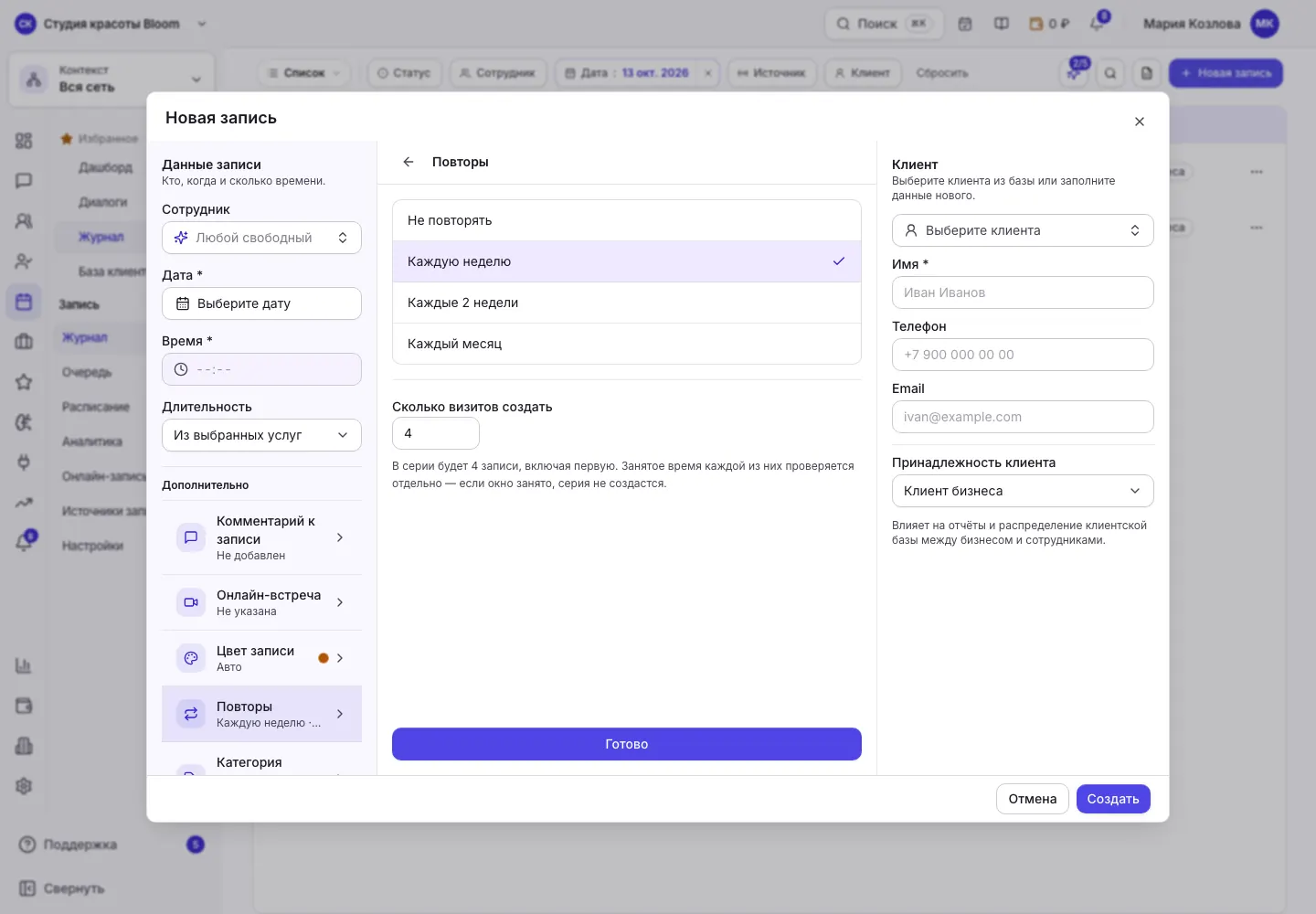Open Журнал under Запись in the sidebar

[x=85, y=338]
